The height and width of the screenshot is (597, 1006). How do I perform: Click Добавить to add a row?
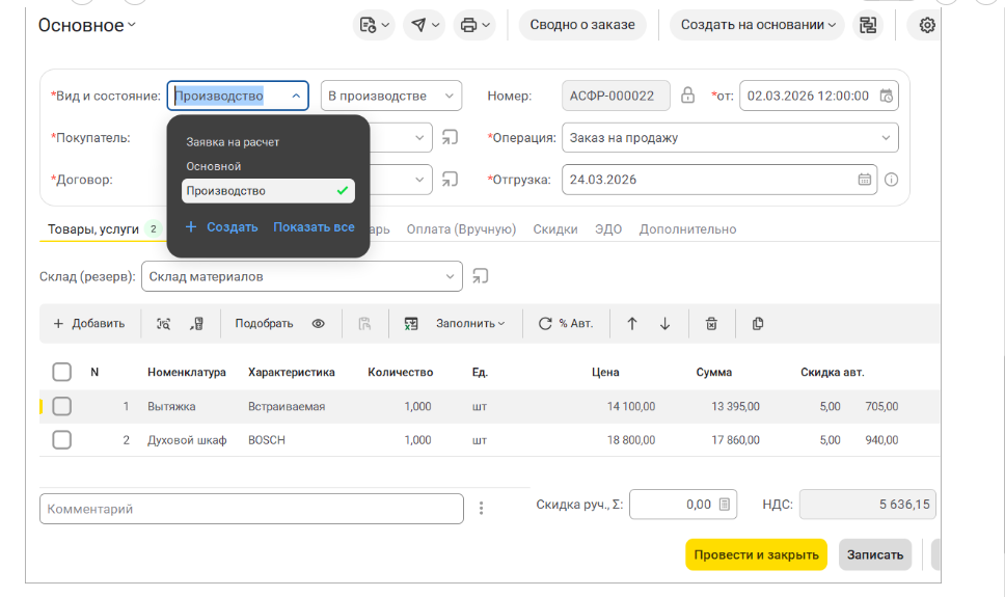click(x=89, y=324)
